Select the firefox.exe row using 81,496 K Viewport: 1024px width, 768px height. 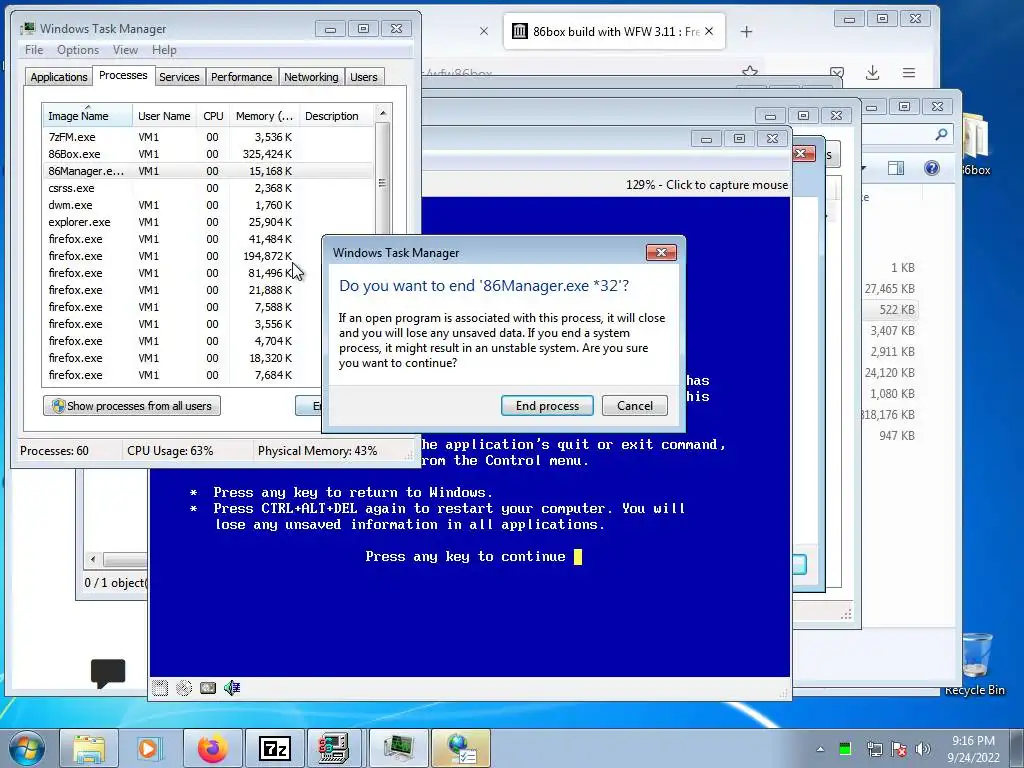point(183,273)
